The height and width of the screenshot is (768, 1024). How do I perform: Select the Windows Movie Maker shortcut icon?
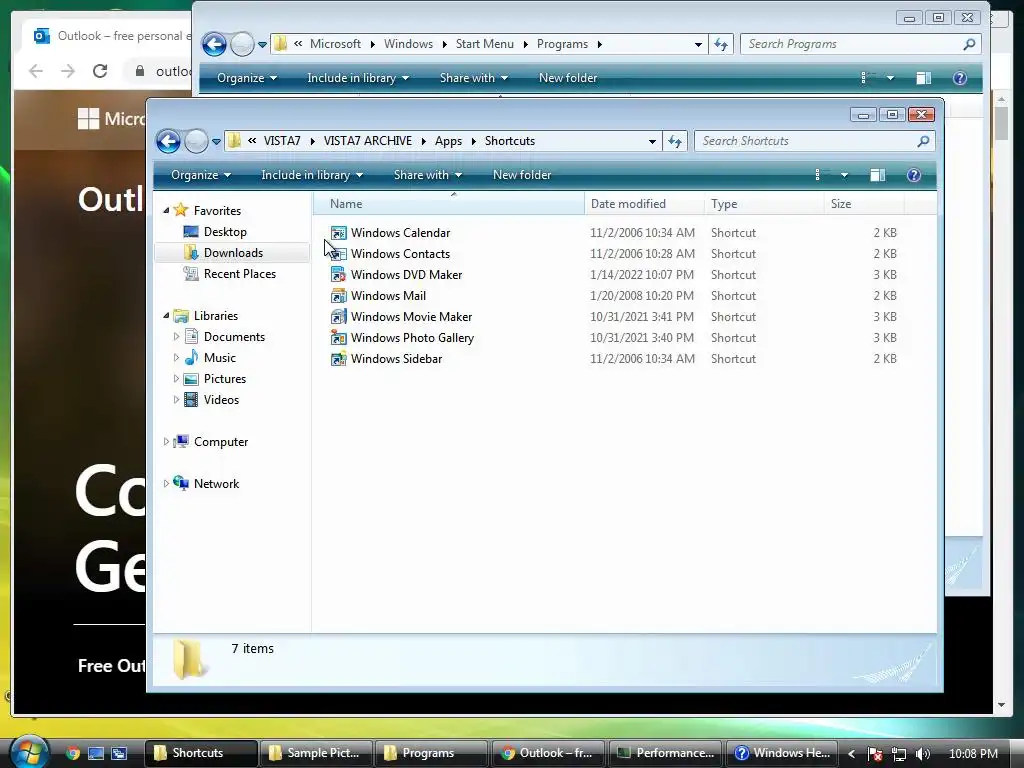click(x=338, y=317)
